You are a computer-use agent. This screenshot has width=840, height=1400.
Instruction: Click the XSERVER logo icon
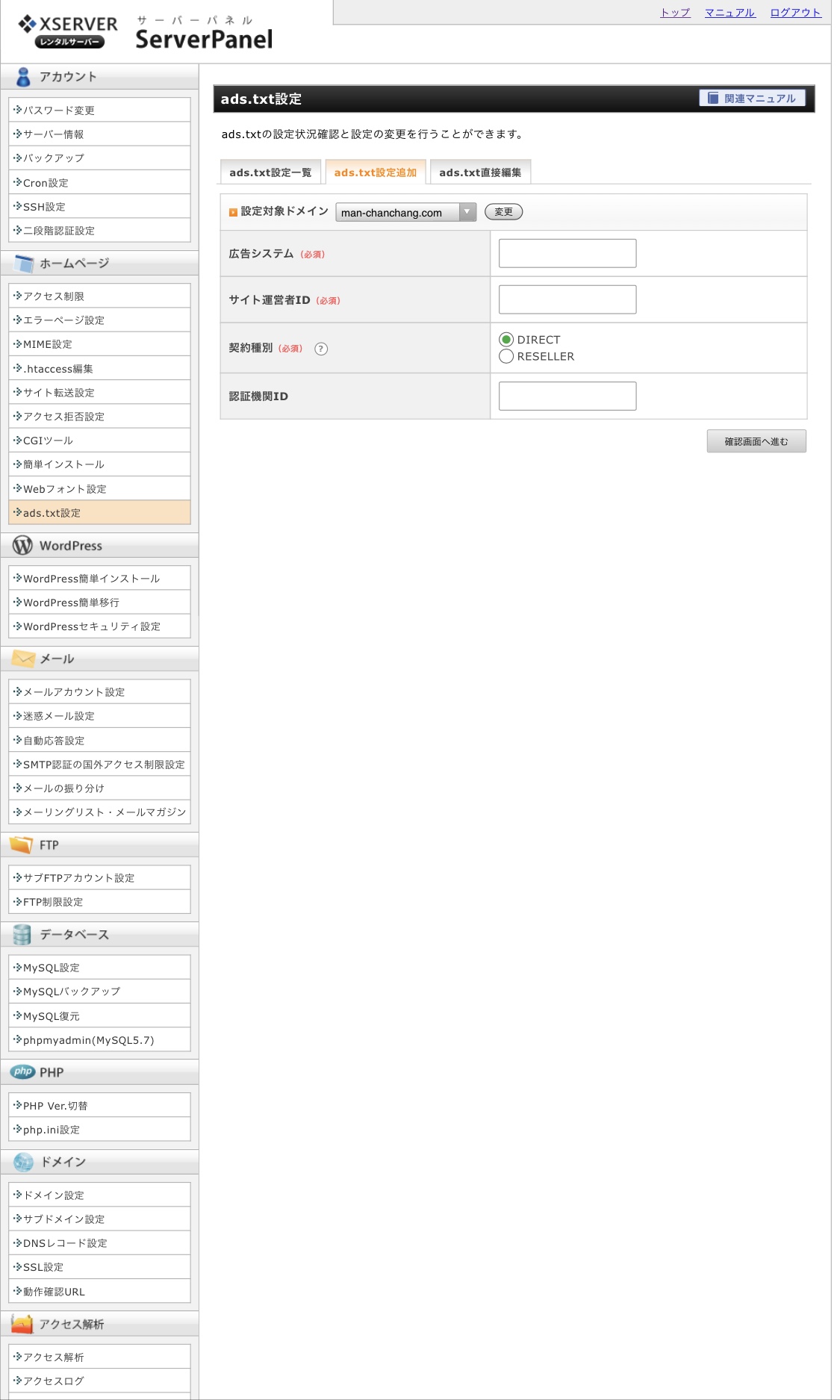[28, 24]
